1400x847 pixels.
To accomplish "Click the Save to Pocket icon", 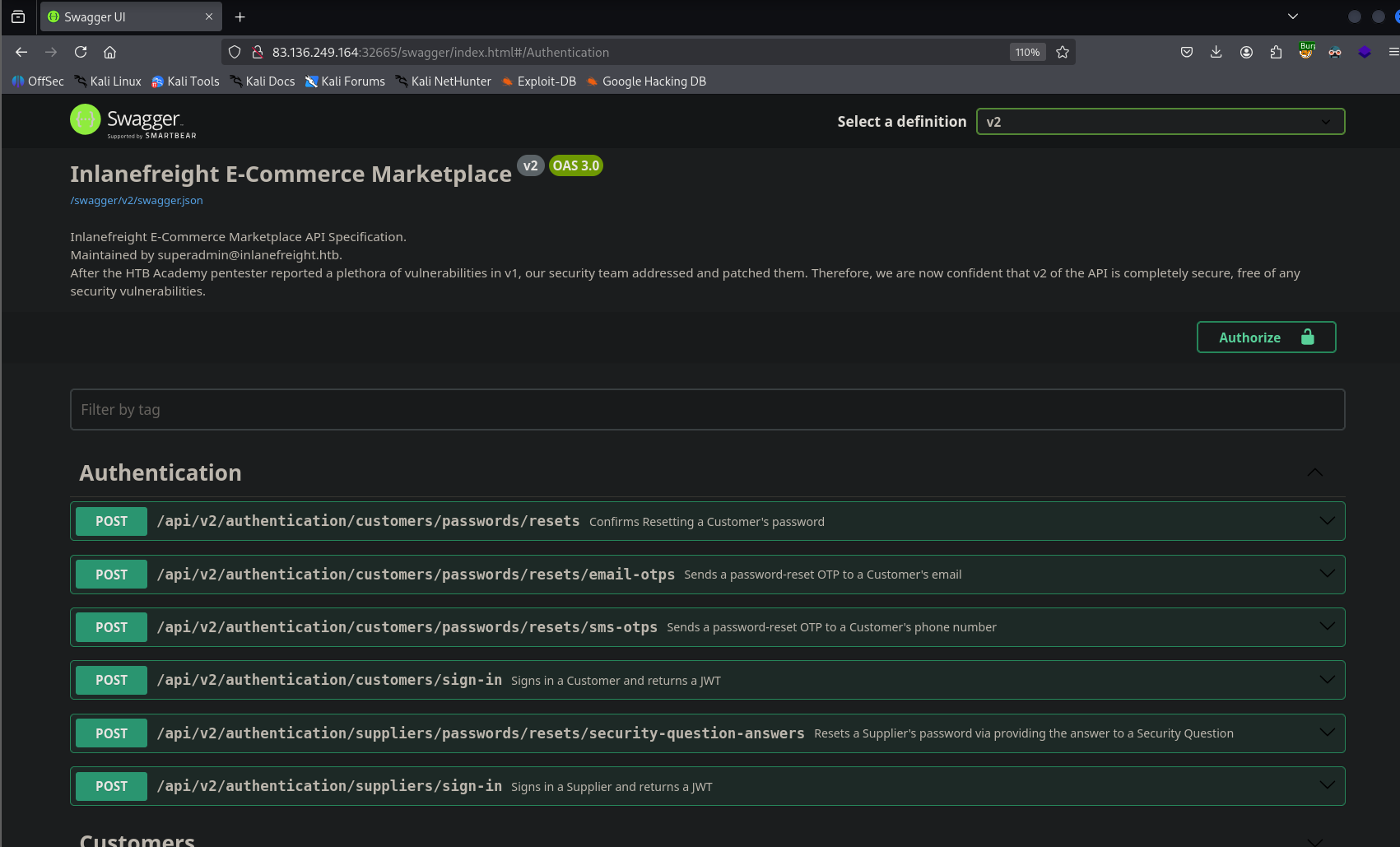I will (x=1186, y=52).
